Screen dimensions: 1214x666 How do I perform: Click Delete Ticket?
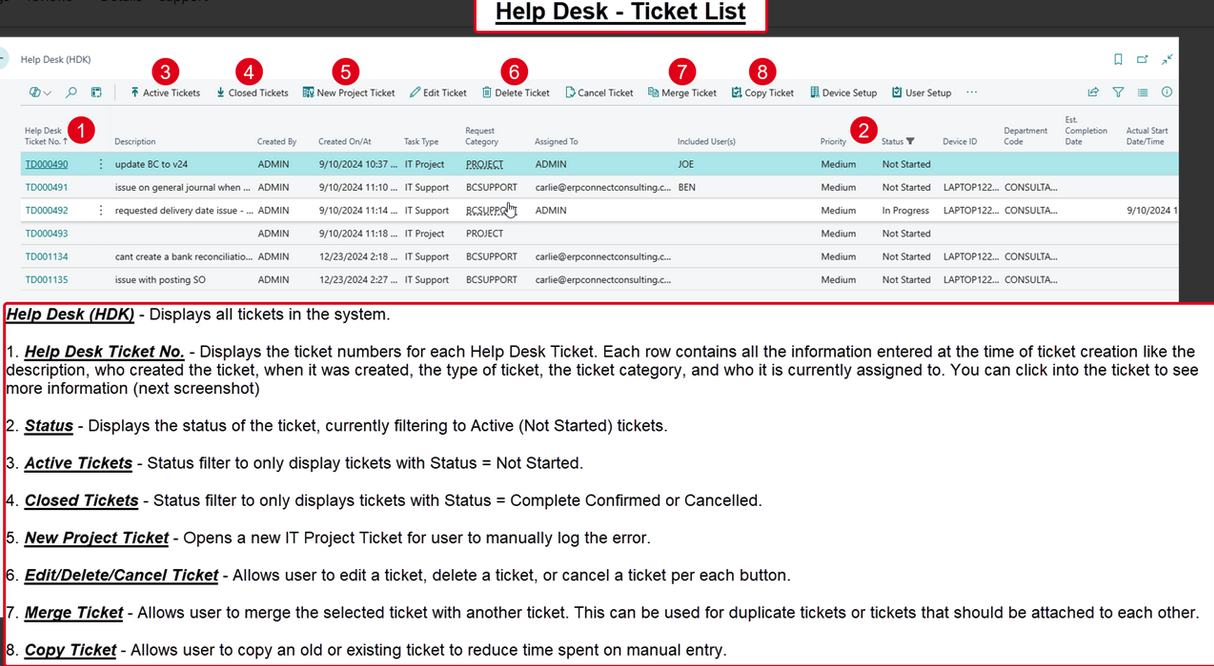(516, 92)
